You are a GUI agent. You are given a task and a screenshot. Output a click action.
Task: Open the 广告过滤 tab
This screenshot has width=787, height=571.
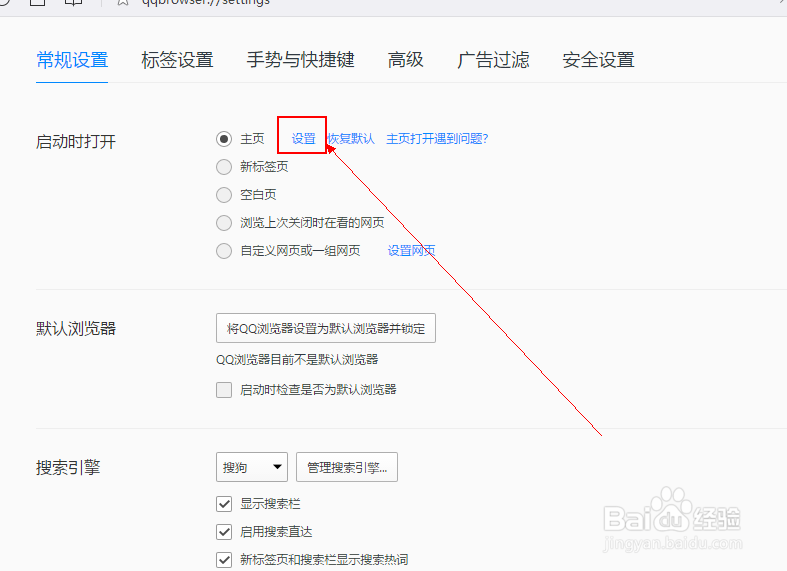[x=493, y=60]
